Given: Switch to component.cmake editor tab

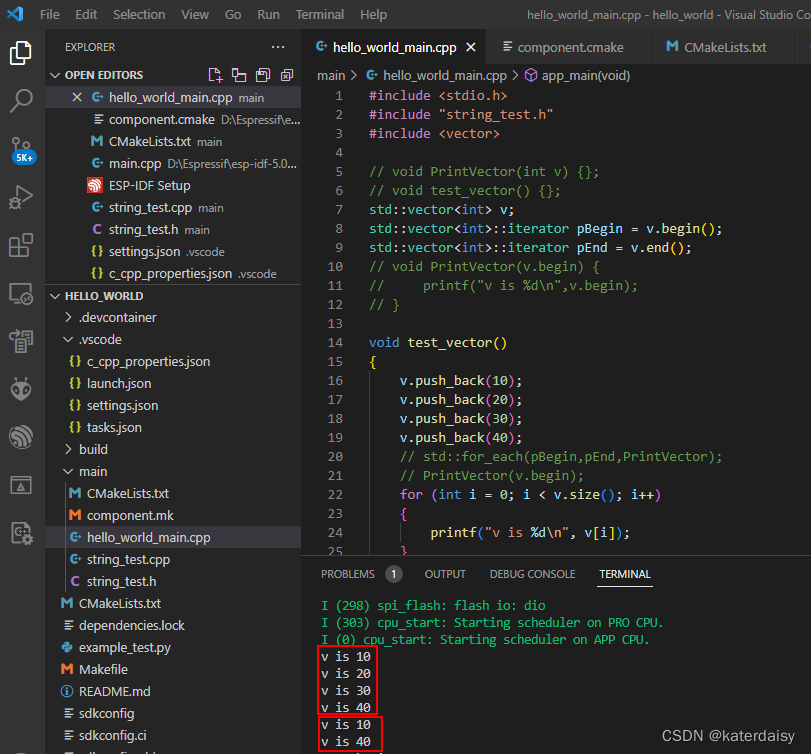Looking at the screenshot, I should 569,48.
